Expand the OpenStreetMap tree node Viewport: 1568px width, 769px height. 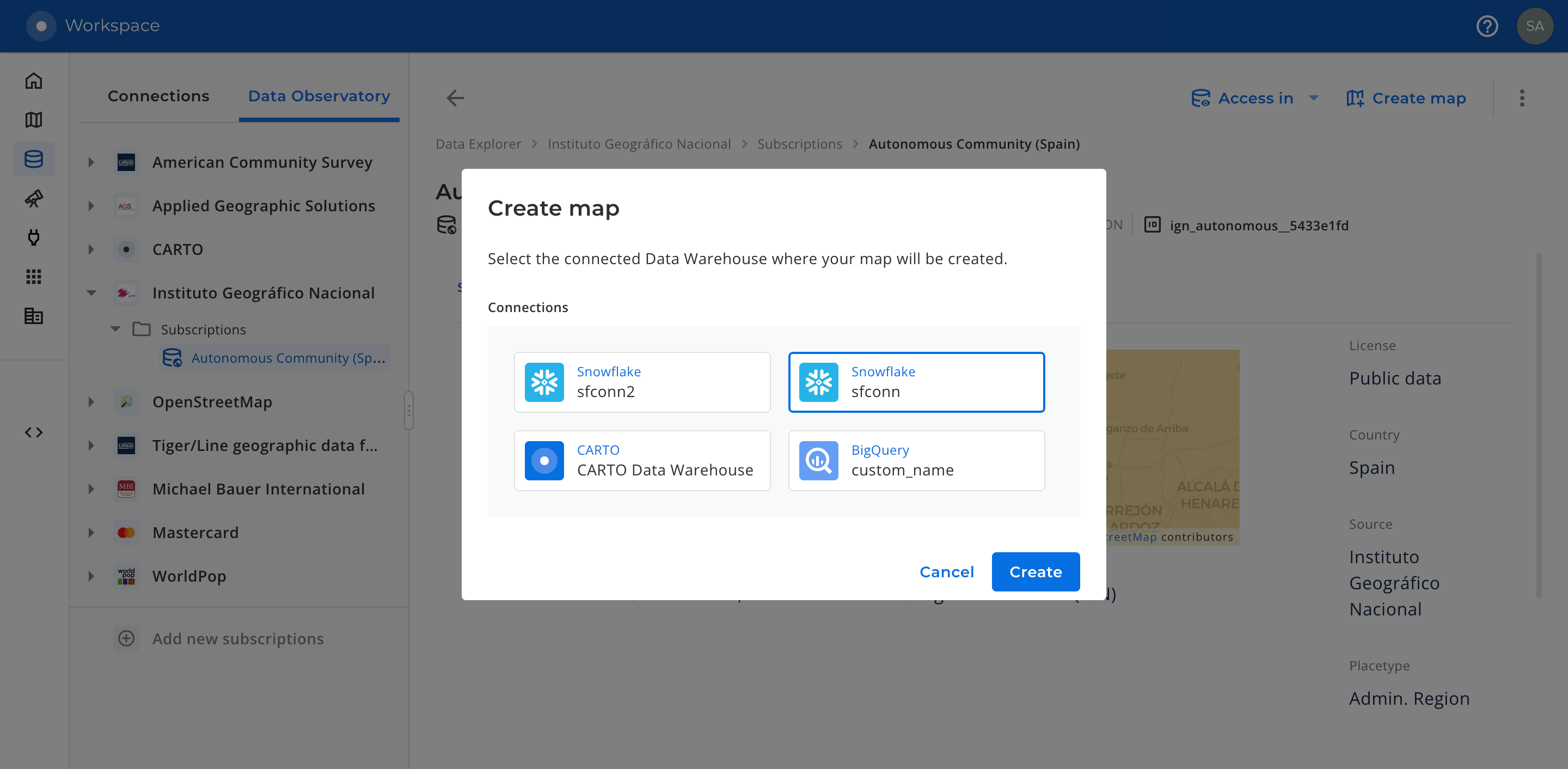[x=91, y=402]
